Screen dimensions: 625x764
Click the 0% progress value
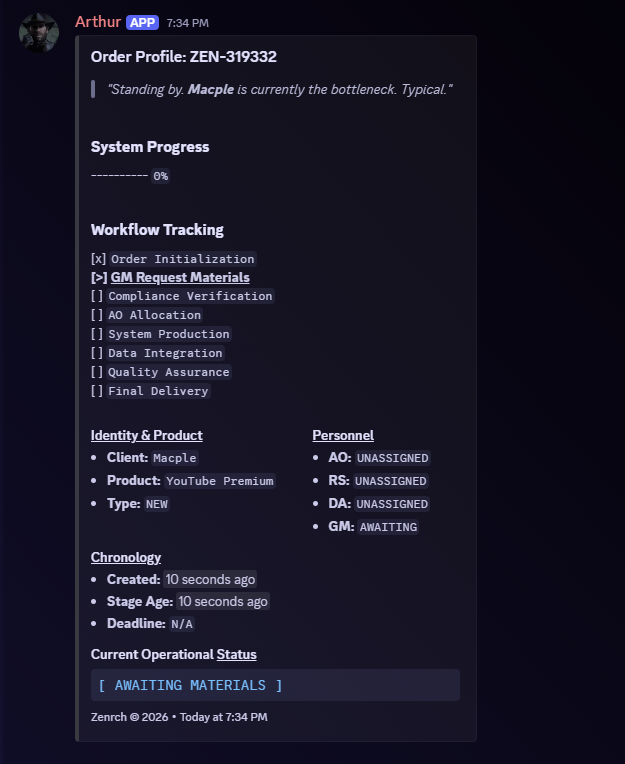(x=161, y=176)
